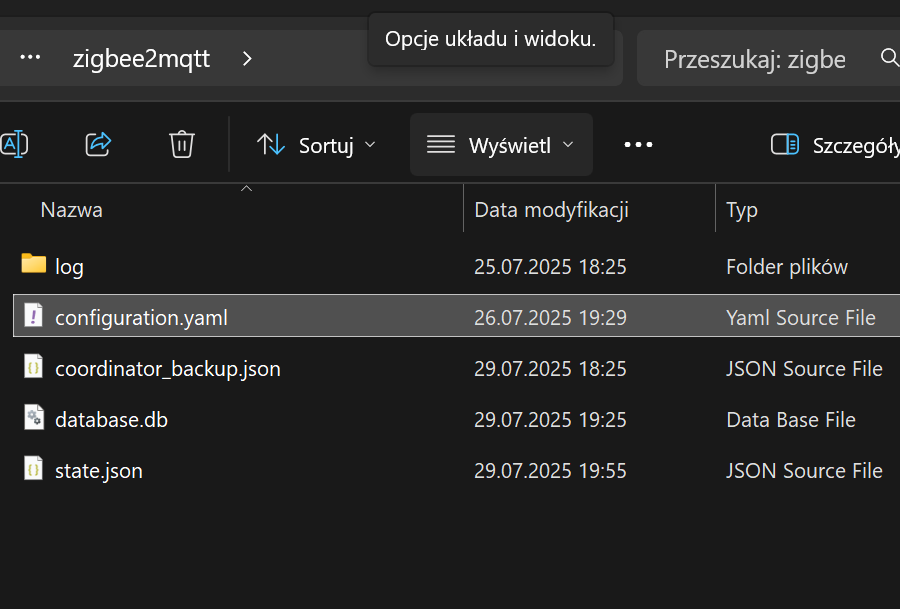
Task: Select the configuration.yaml file icon
Action: [x=33, y=316]
